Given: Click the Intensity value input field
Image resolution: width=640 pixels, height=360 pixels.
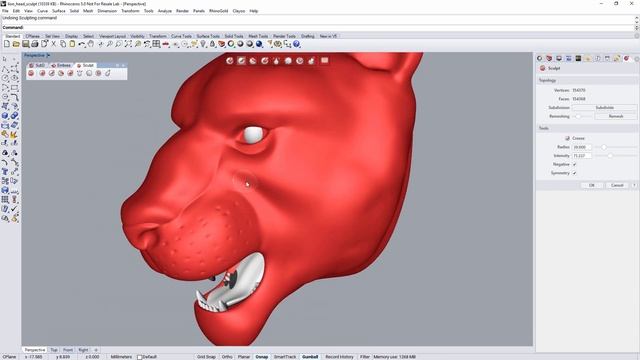Looking at the screenshot, I should (x=582, y=156).
